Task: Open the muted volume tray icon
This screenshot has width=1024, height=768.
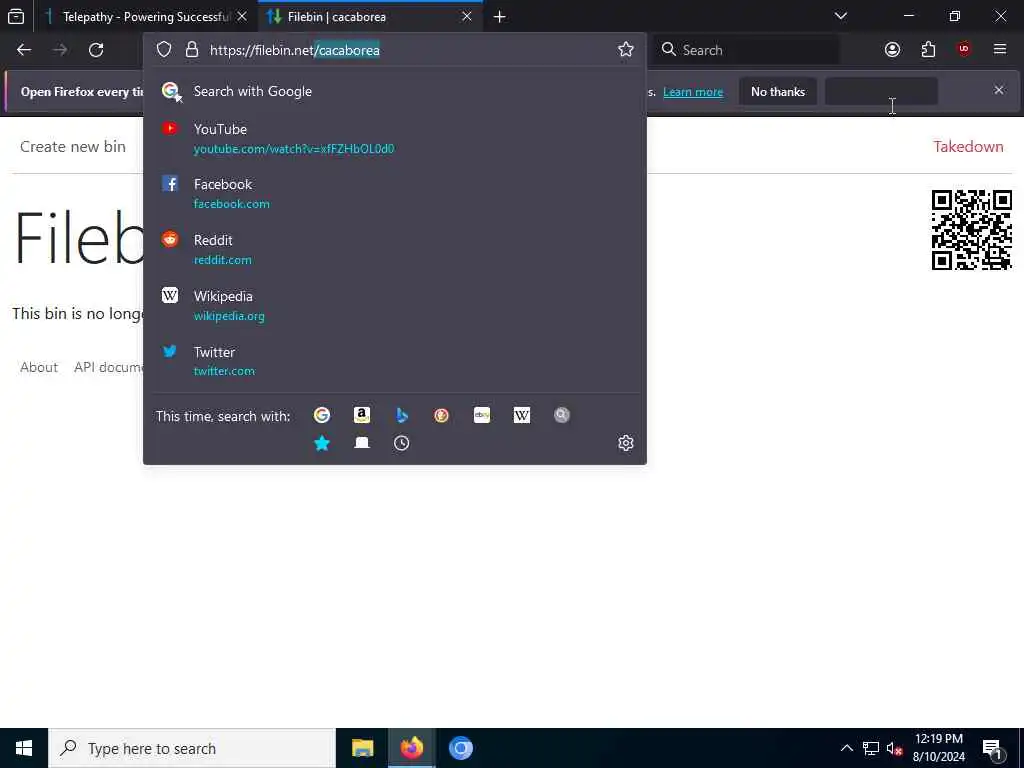Action: coord(894,748)
